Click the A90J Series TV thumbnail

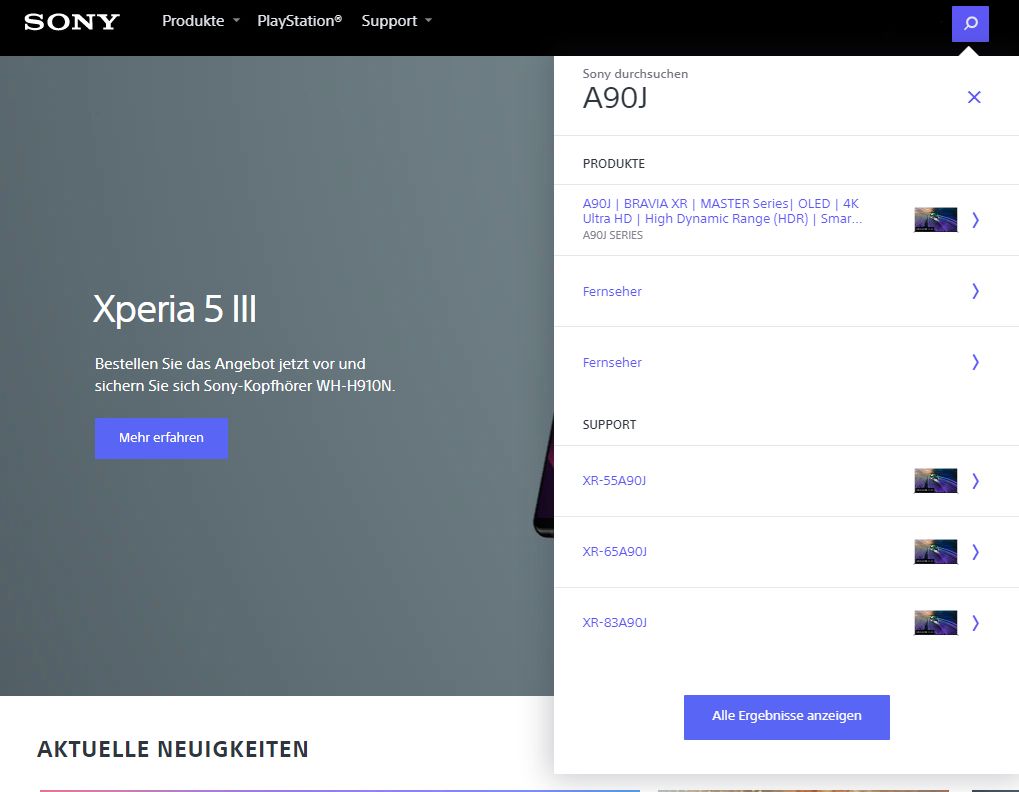[935, 220]
